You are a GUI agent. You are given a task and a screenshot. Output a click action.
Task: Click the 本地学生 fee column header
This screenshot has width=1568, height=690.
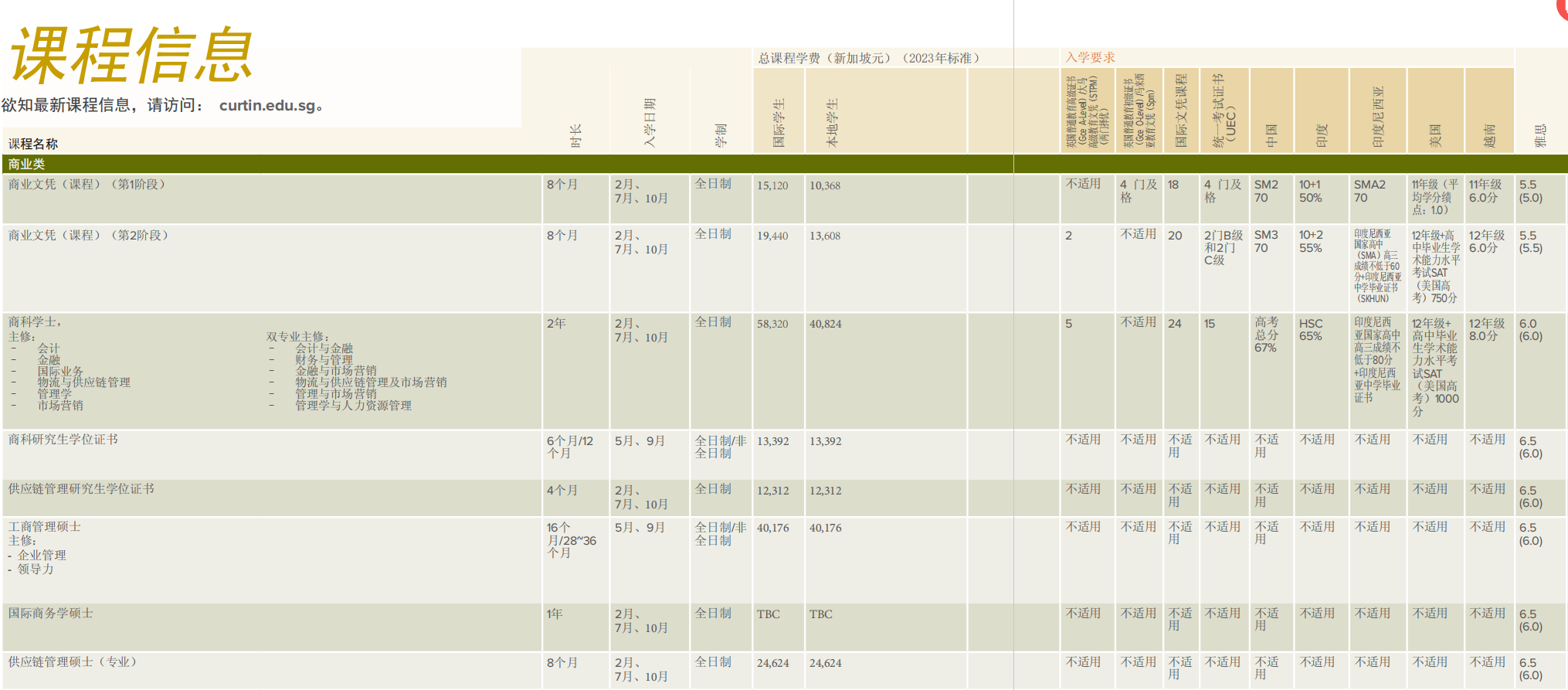coord(832,123)
